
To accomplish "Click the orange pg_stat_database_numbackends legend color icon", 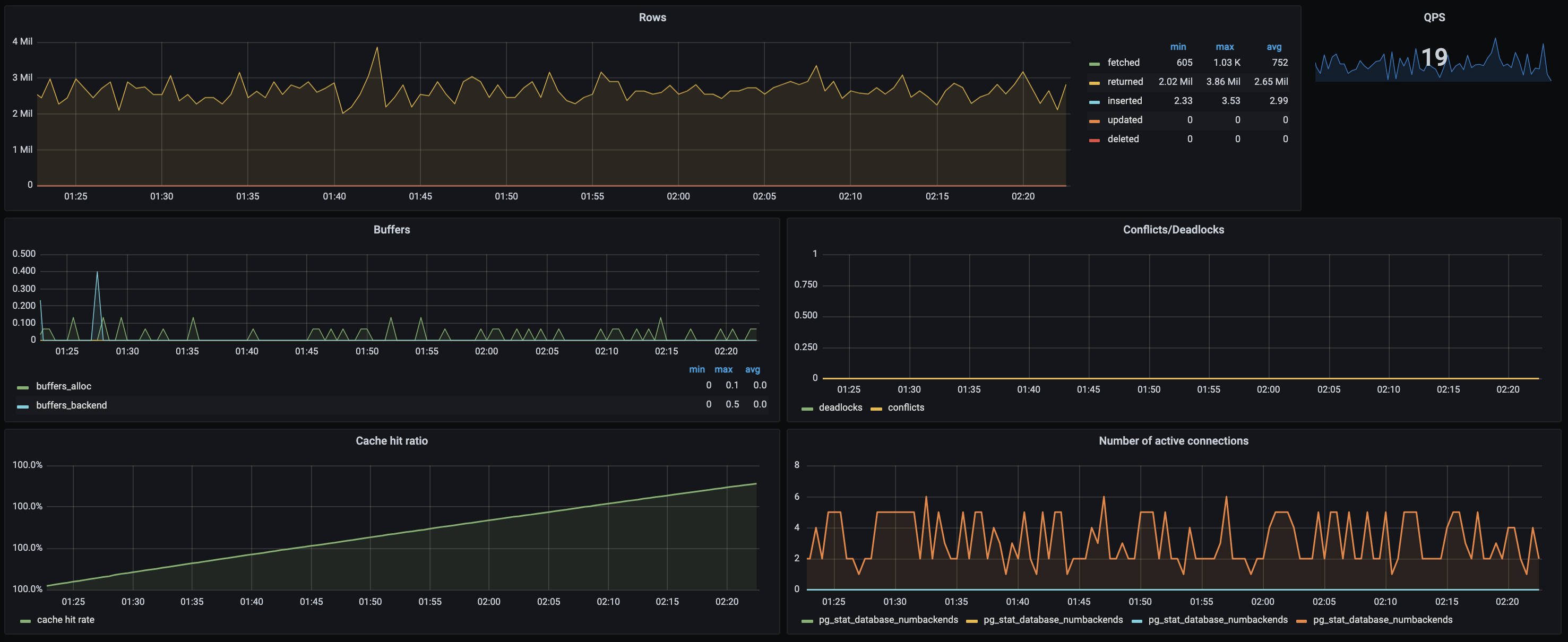I will (x=1302, y=621).
